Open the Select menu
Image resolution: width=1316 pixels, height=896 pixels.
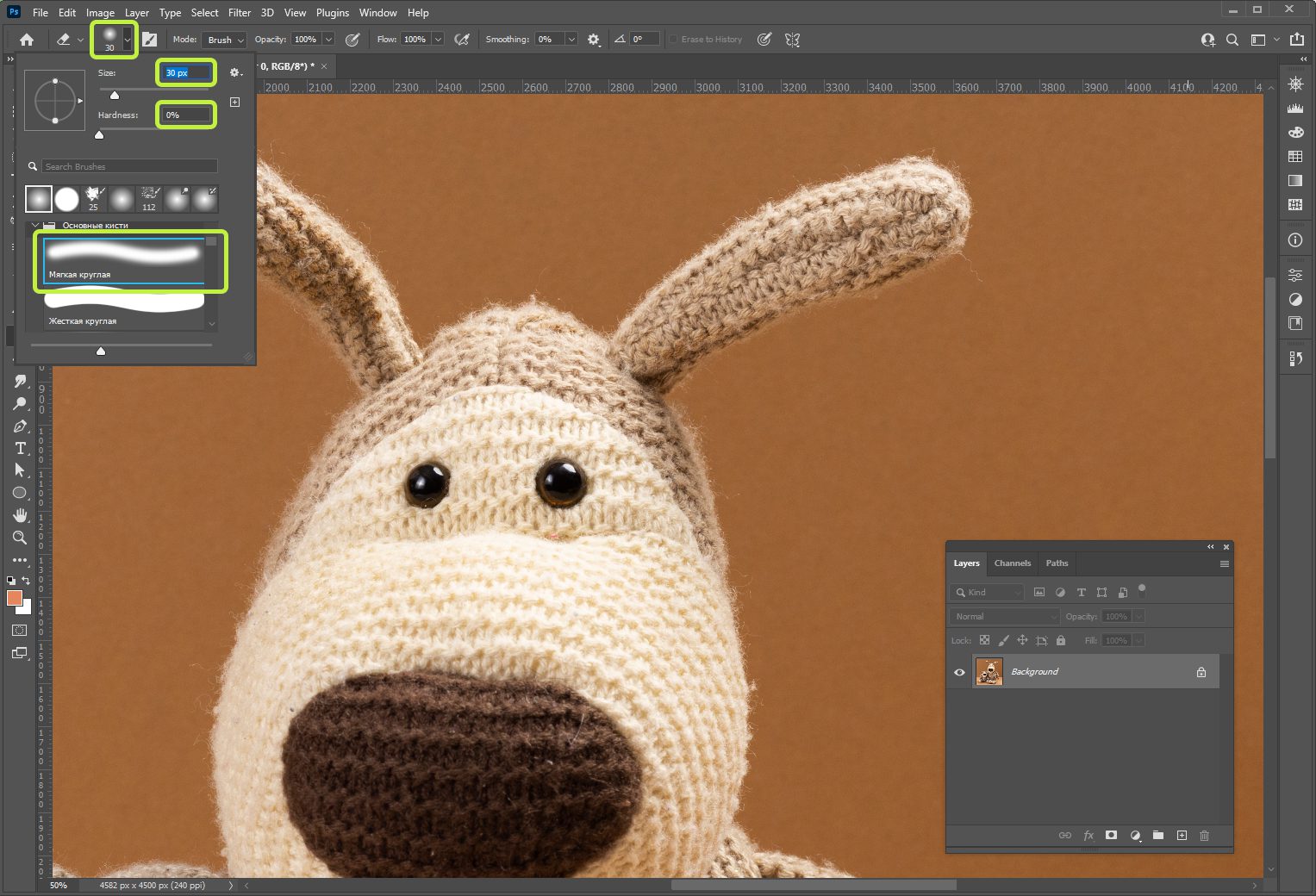[x=204, y=13]
